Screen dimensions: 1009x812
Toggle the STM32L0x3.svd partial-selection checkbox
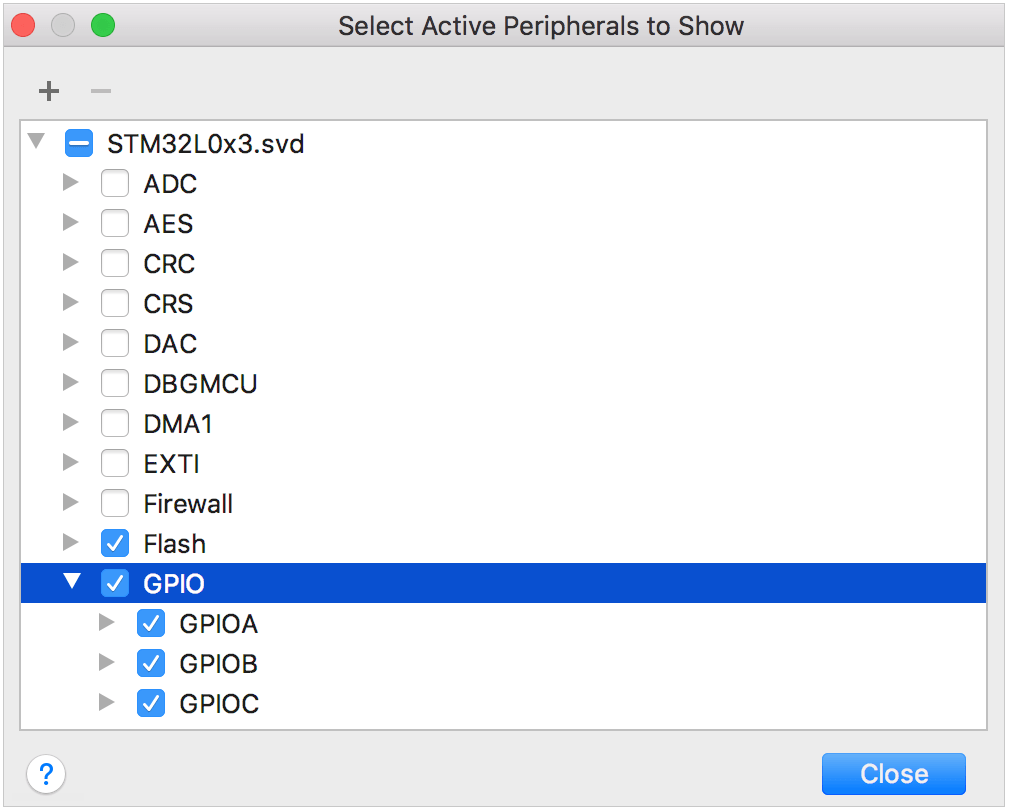(79, 142)
